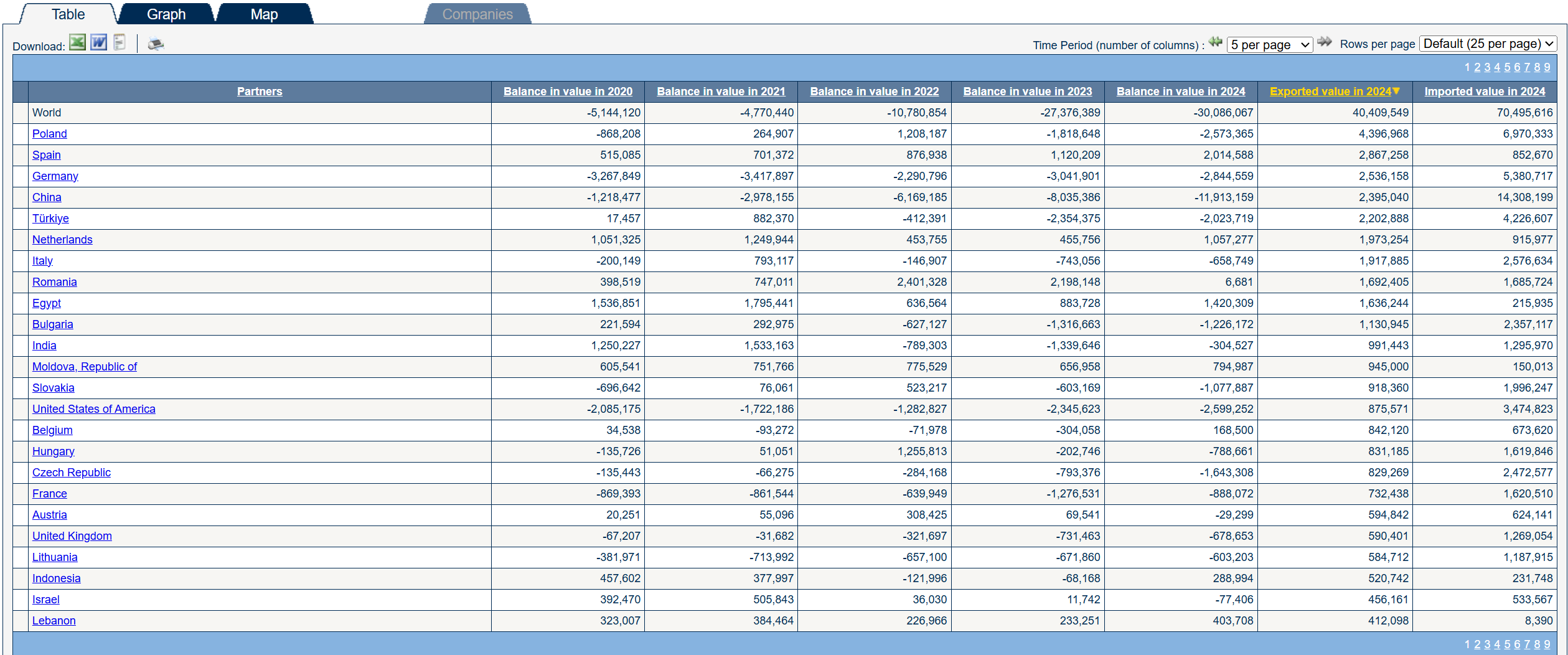Go to page 9 in the top pagination

coord(1547,67)
